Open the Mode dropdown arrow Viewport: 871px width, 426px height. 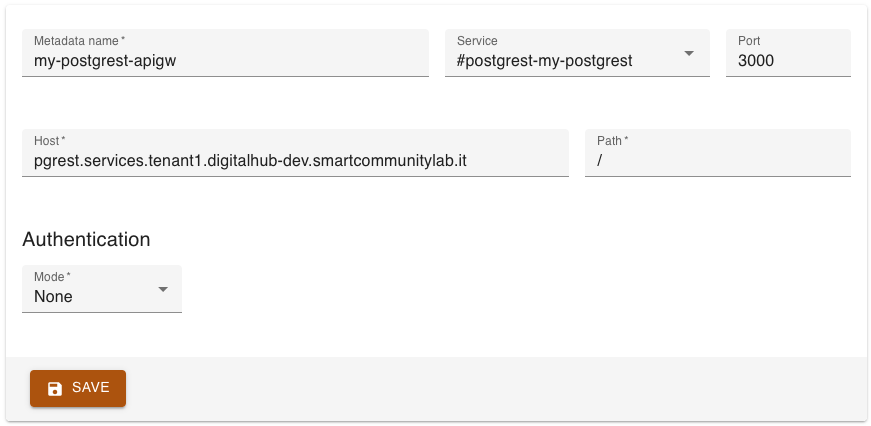163,289
